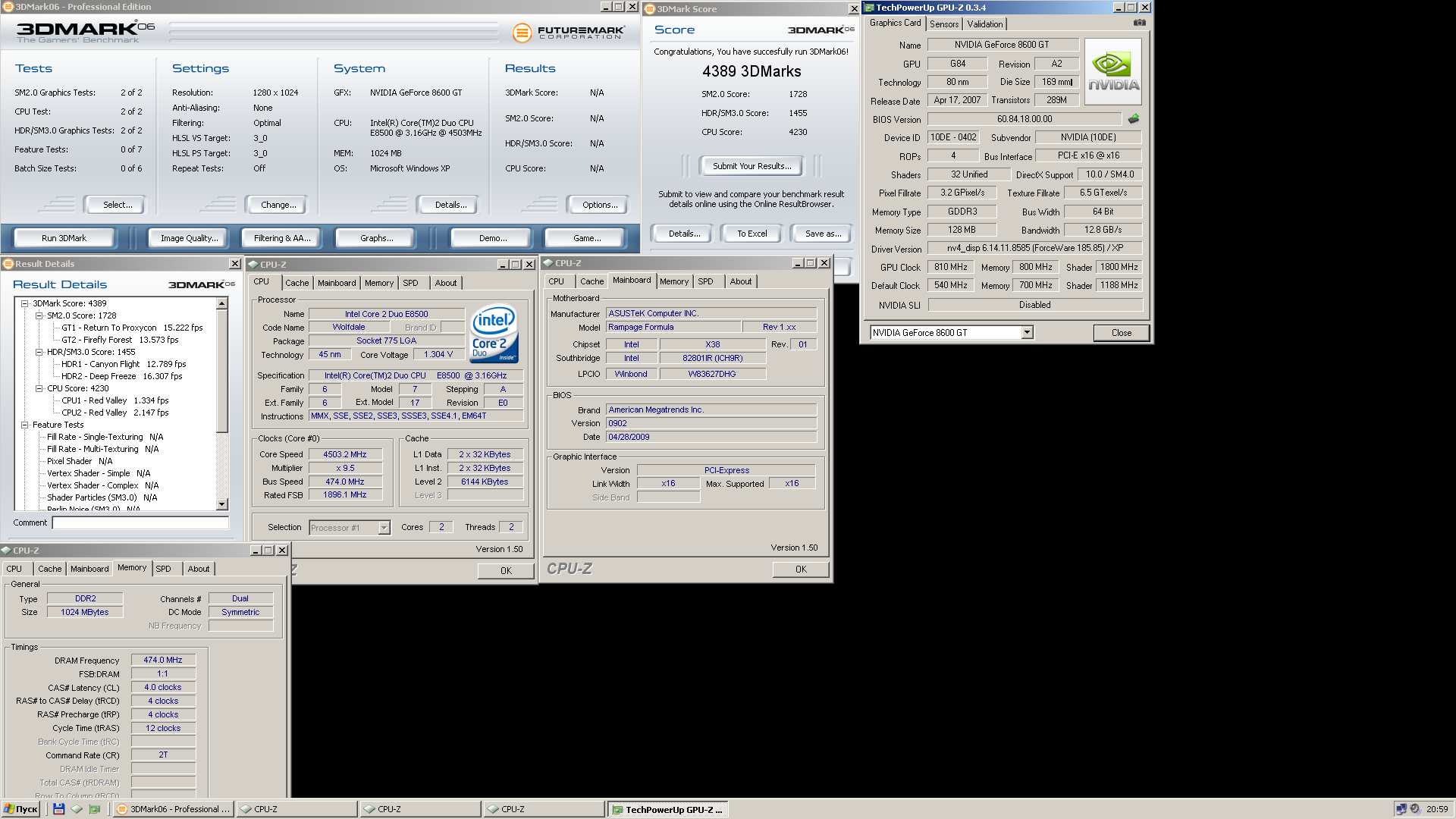Open results Options button

(600, 205)
